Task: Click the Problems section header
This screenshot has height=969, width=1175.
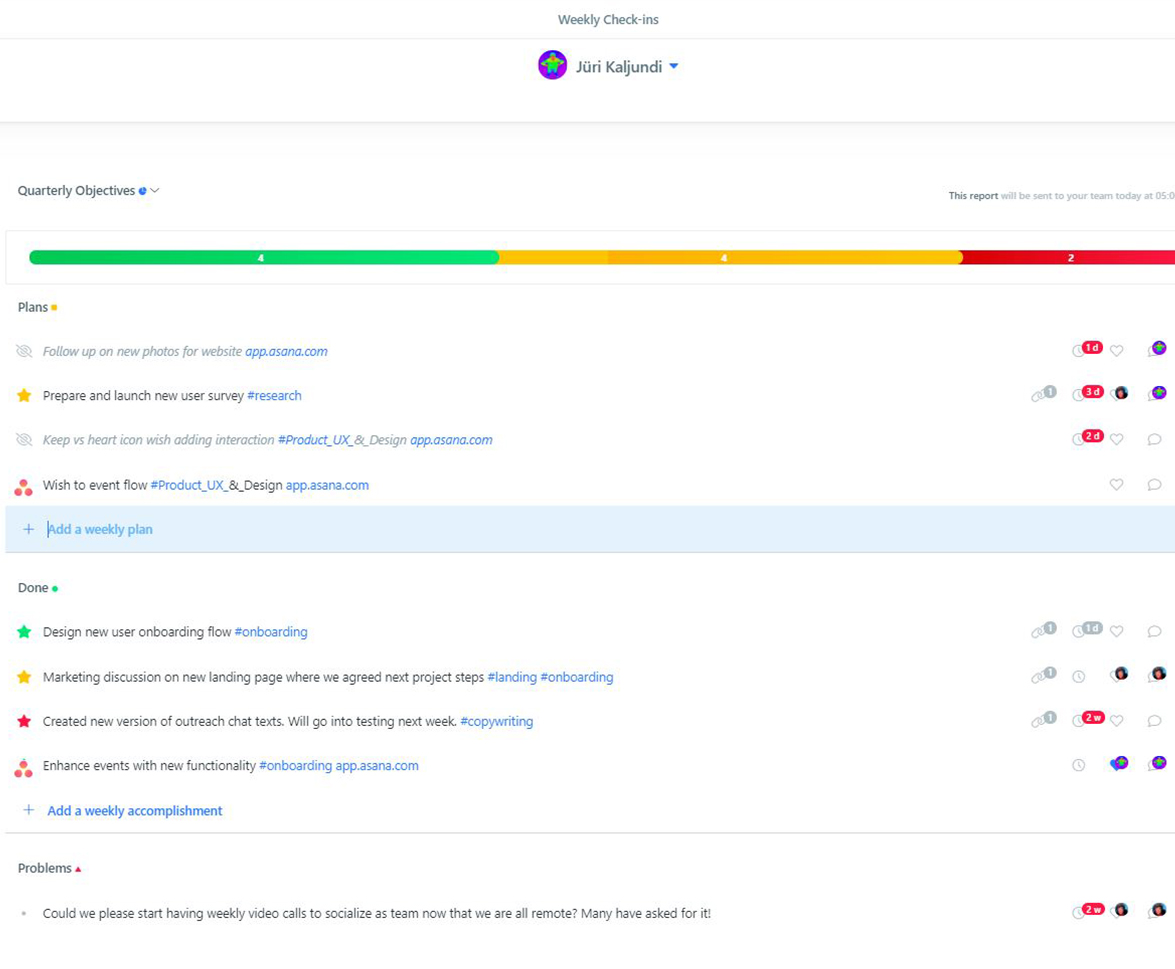Action: click(45, 868)
